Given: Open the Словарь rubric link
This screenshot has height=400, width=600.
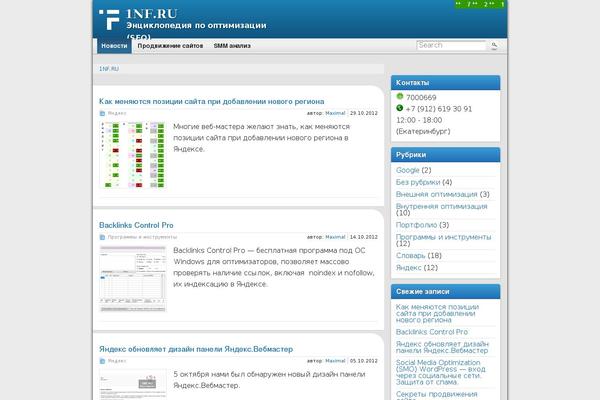Looking at the screenshot, I should tap(411, 256).
